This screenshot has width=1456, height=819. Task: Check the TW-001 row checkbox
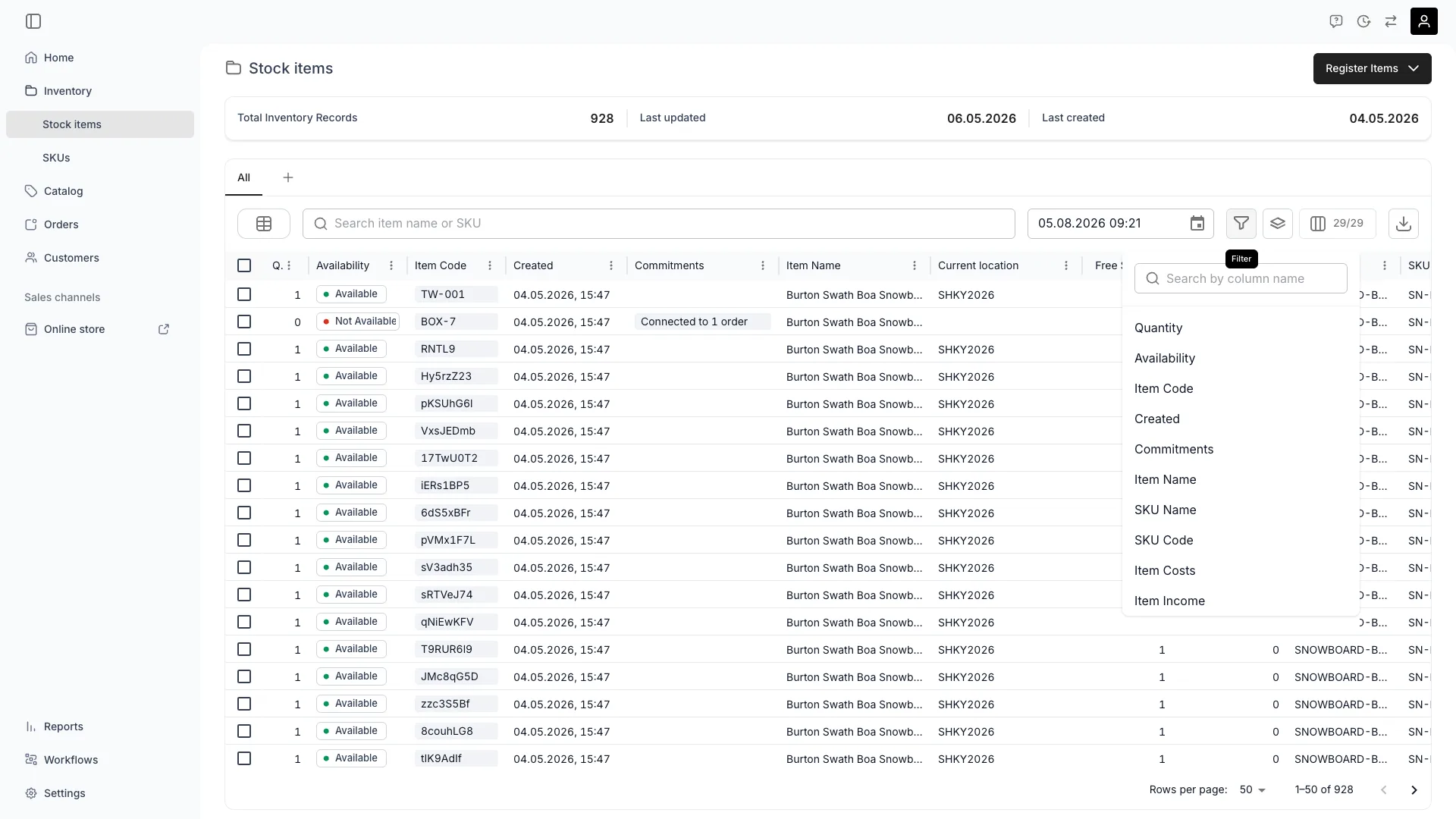coord(244,294)
